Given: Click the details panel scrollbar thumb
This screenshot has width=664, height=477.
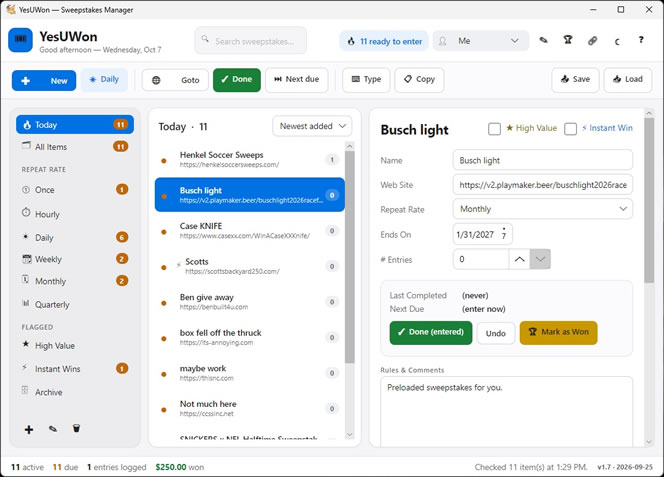Looking at the screenshot, I should click(649, 200).
